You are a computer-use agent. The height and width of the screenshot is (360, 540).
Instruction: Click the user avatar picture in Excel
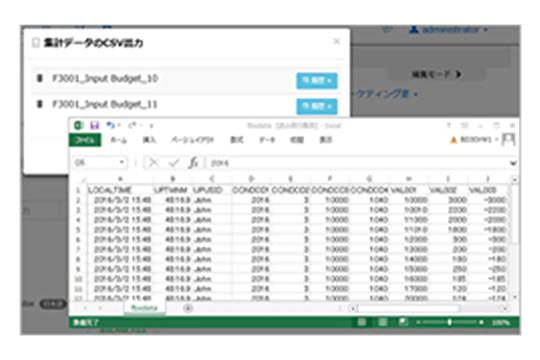(508, 140)
